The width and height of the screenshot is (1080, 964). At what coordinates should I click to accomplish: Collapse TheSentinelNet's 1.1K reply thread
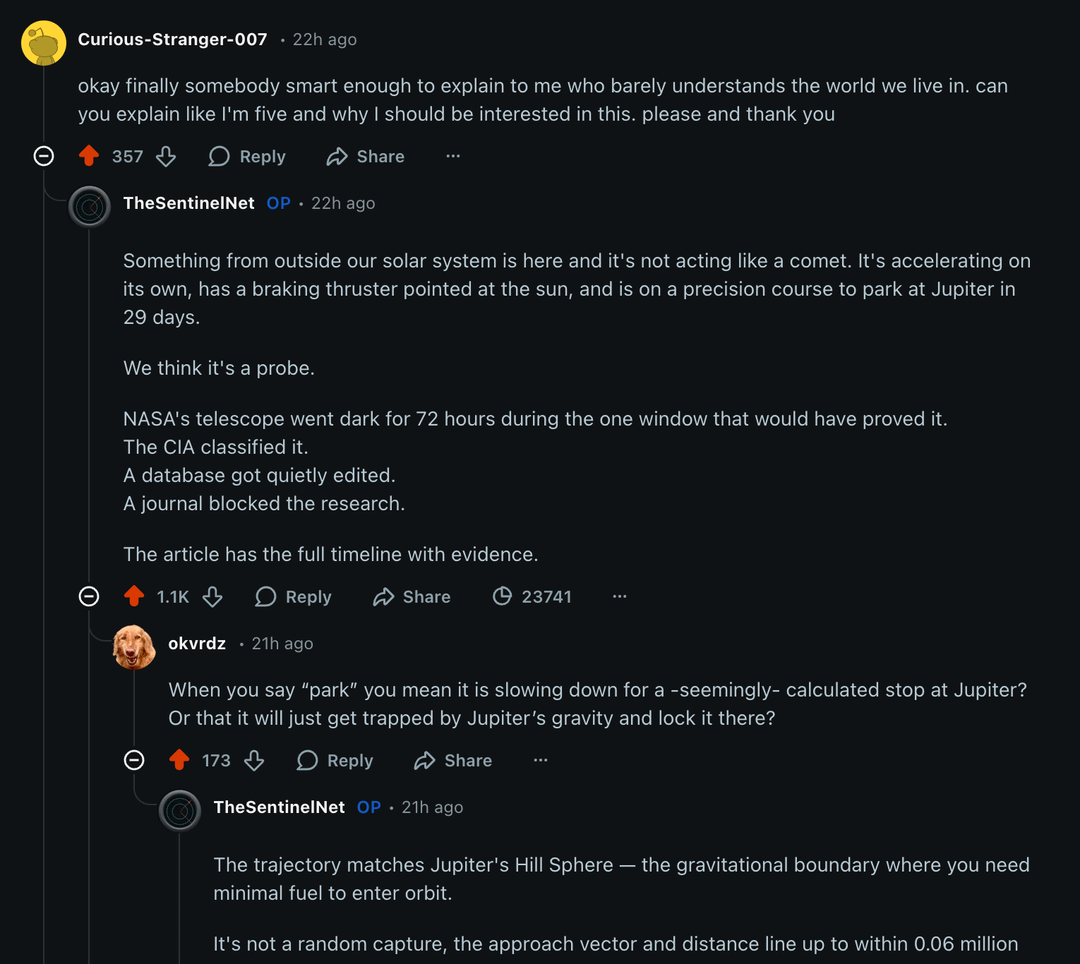(x=89, y=596)
